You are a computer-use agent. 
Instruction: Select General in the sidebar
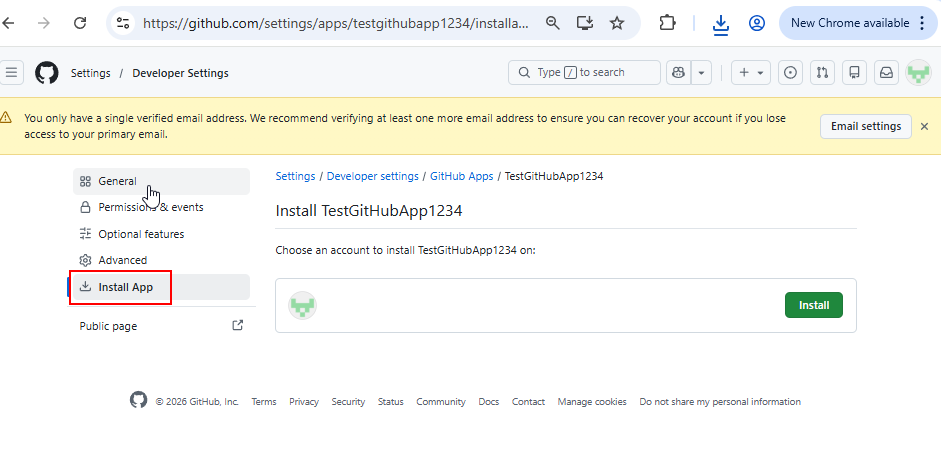tap(161, 181)
